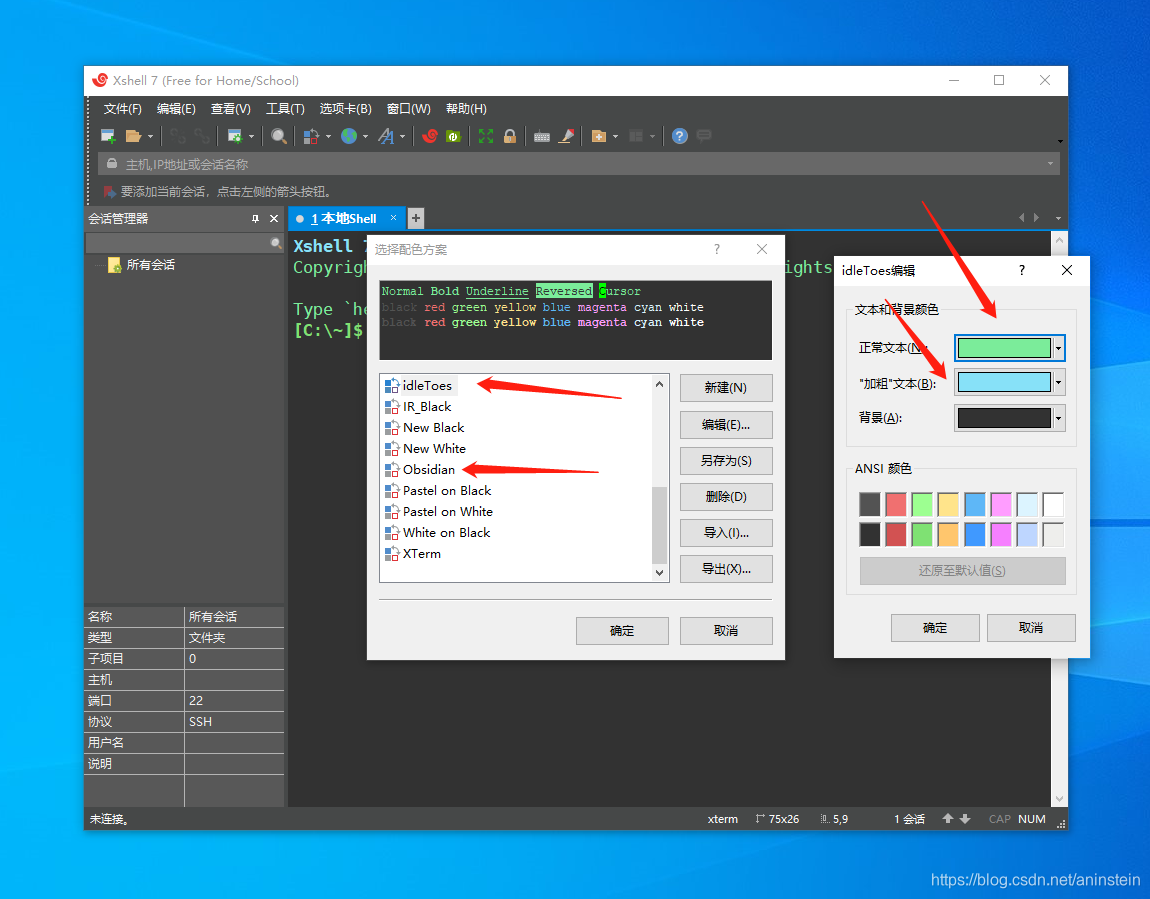This screenshot has height=899, width=1150.
Task: Click help question mark in idleToes编辑 dialog
Action: tap(1022, 271)
